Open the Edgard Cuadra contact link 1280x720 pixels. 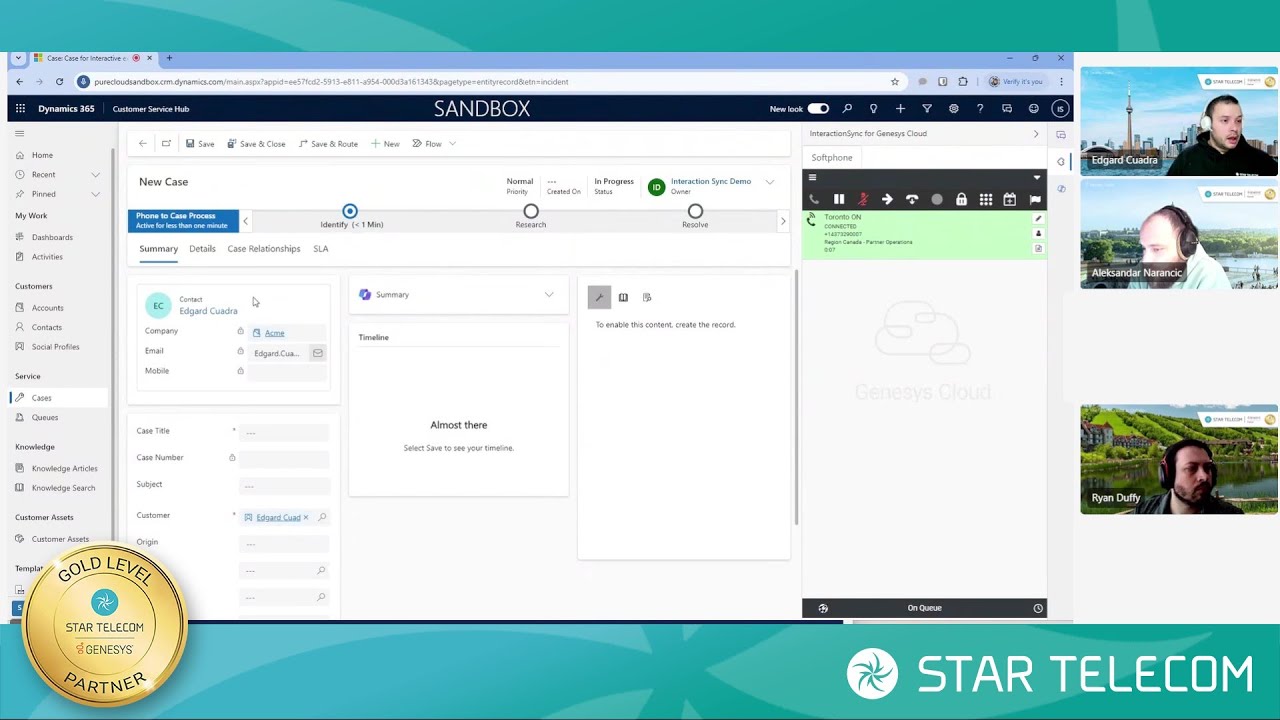(x=208, y=311)
